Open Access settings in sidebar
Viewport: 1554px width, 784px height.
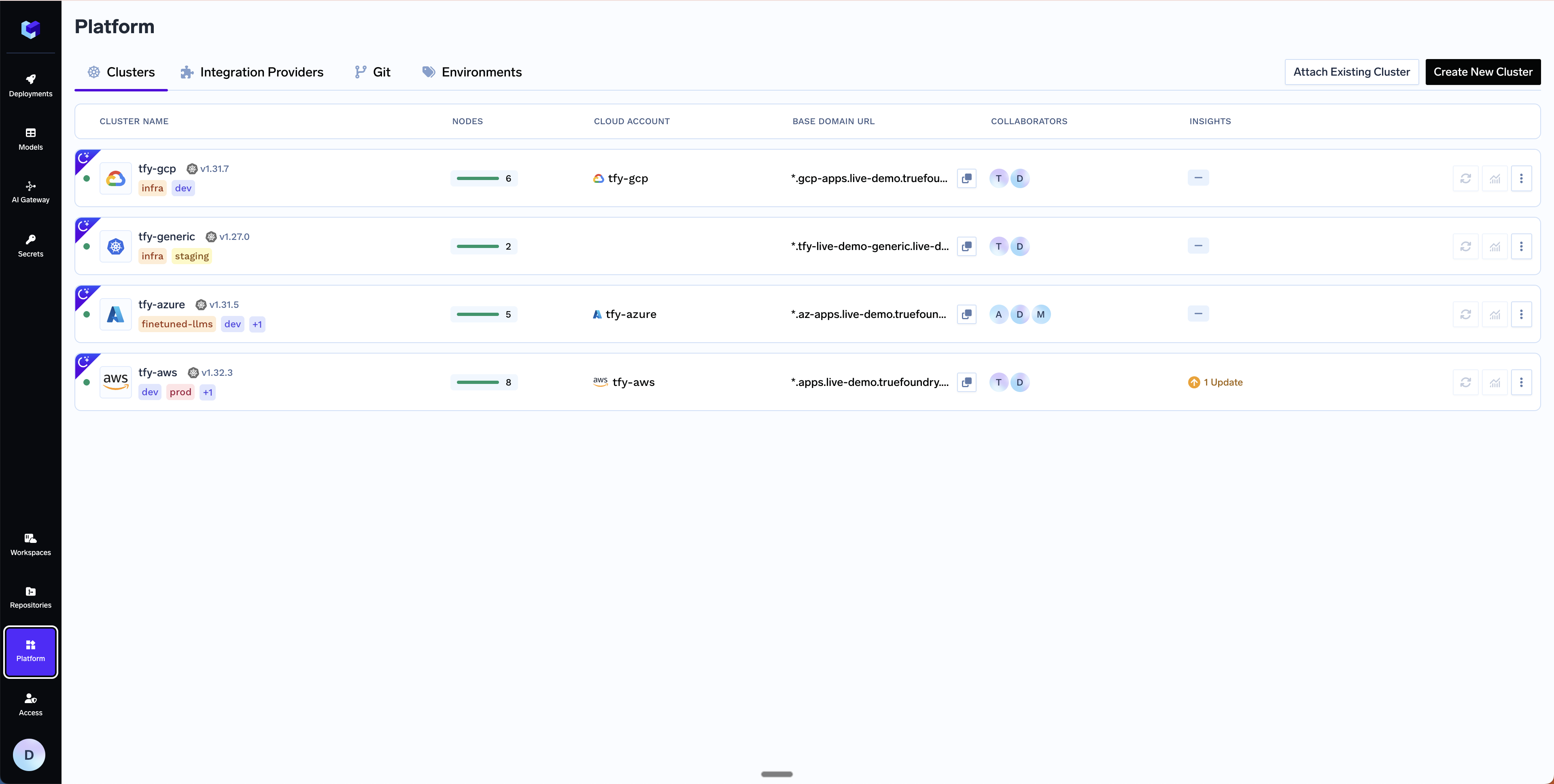[x=30, y=704]
